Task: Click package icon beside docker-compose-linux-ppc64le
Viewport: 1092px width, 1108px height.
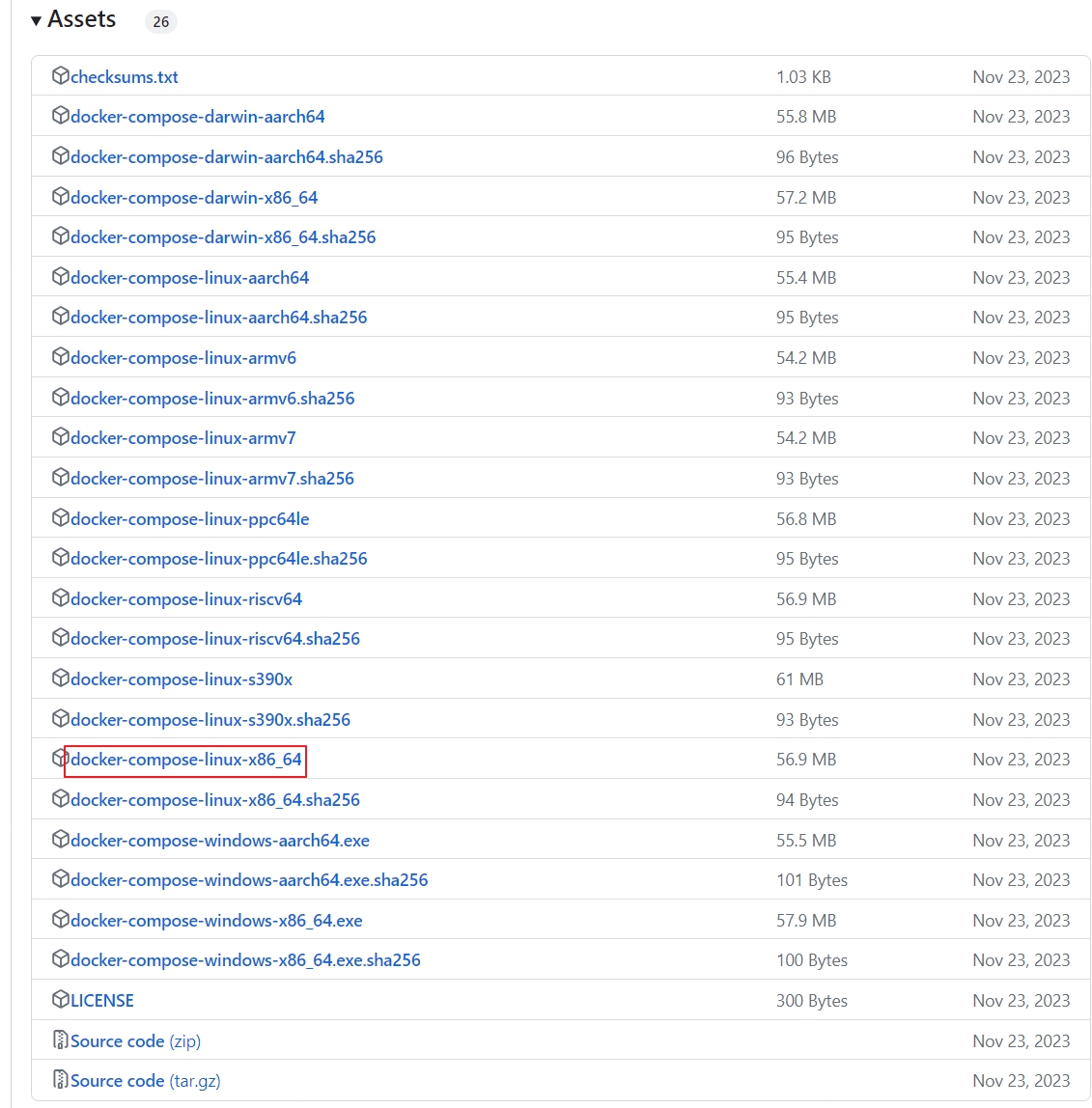Action: point(60,516)
